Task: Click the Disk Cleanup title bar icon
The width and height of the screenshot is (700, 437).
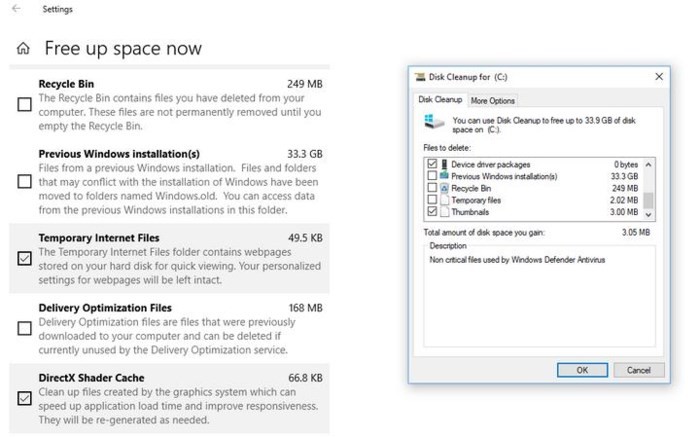Action: point(420,76)
